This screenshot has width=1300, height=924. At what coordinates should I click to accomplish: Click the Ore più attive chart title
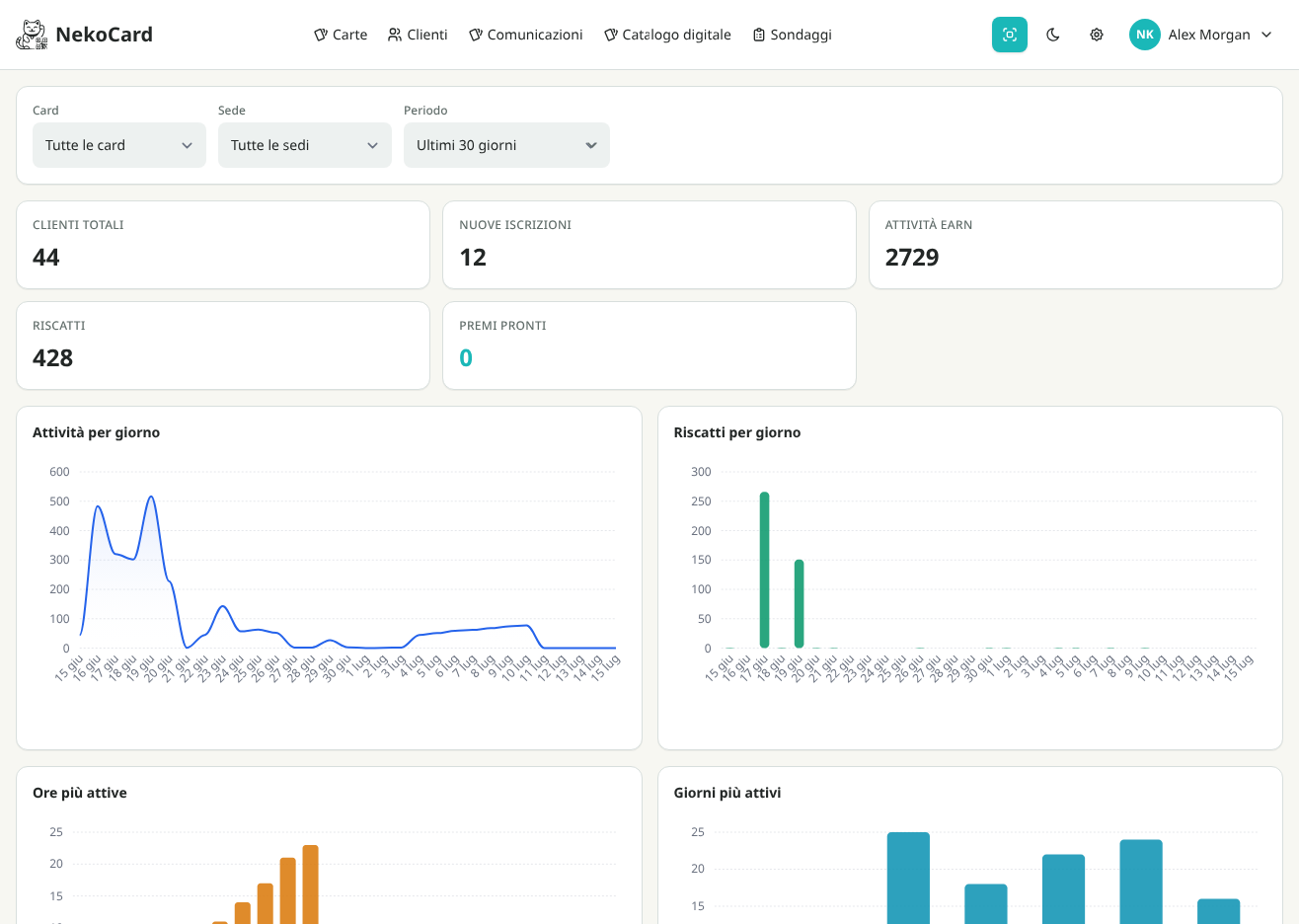pos(80,793)
